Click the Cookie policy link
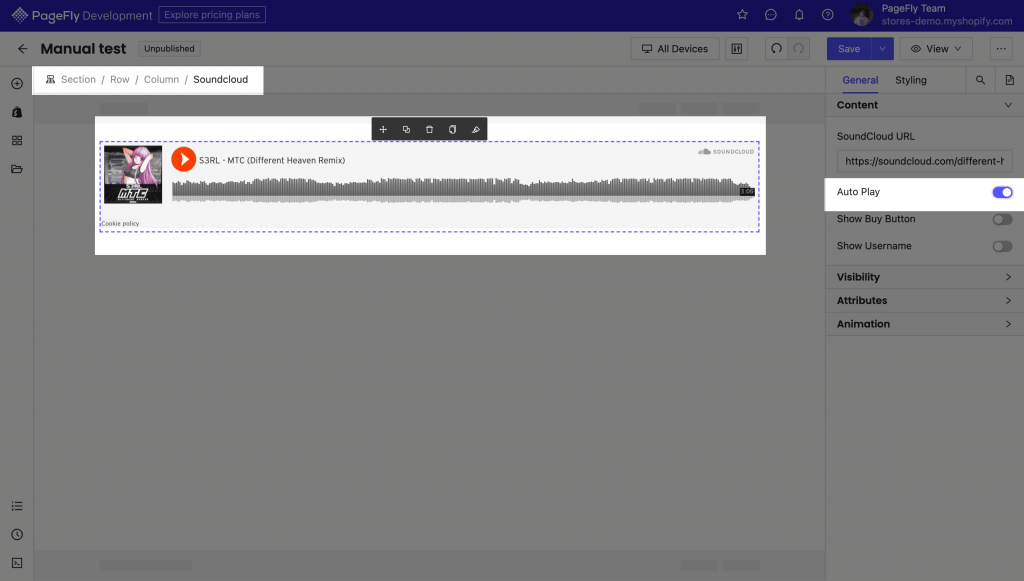This screenshot has height=581, width=1024. (x=120, y=223)
